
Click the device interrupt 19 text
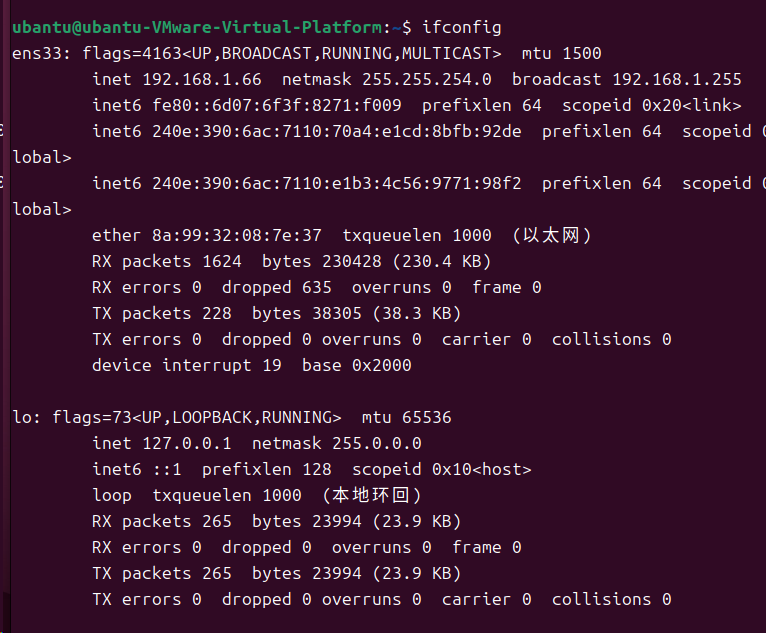coord(187,365)
